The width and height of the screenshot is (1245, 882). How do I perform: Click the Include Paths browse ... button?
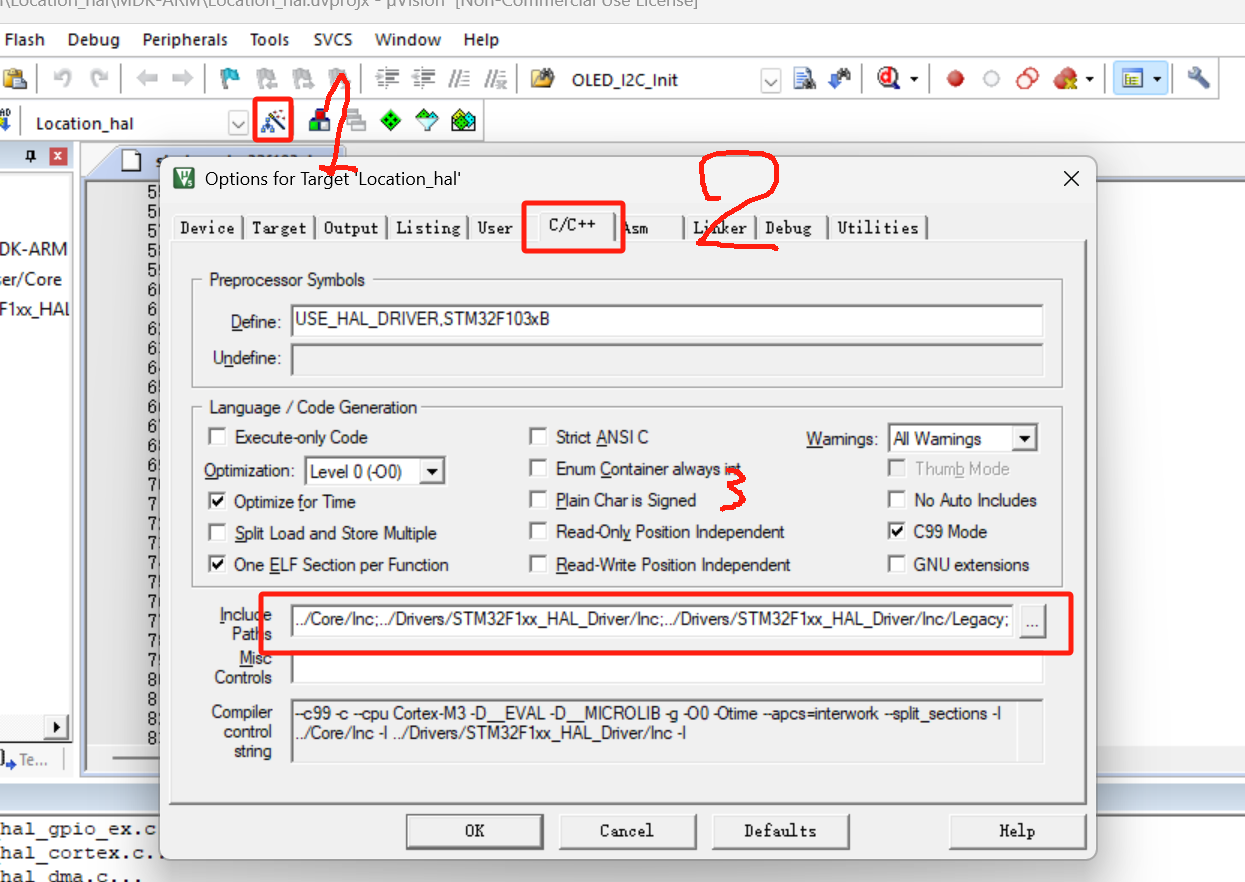pyautogui.click(x=1032, y=621)
